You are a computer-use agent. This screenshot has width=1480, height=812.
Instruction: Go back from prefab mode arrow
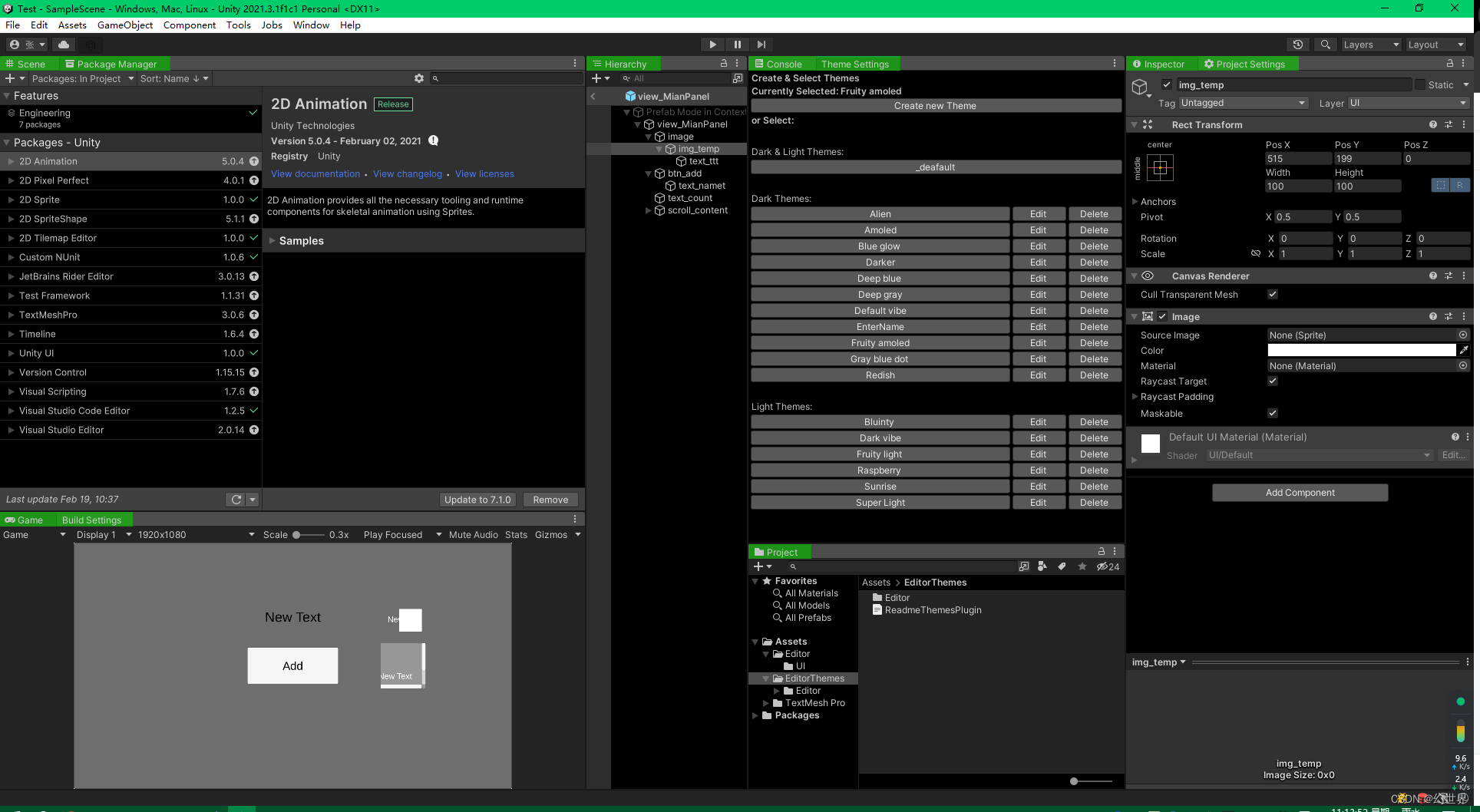tap(593, 97)
